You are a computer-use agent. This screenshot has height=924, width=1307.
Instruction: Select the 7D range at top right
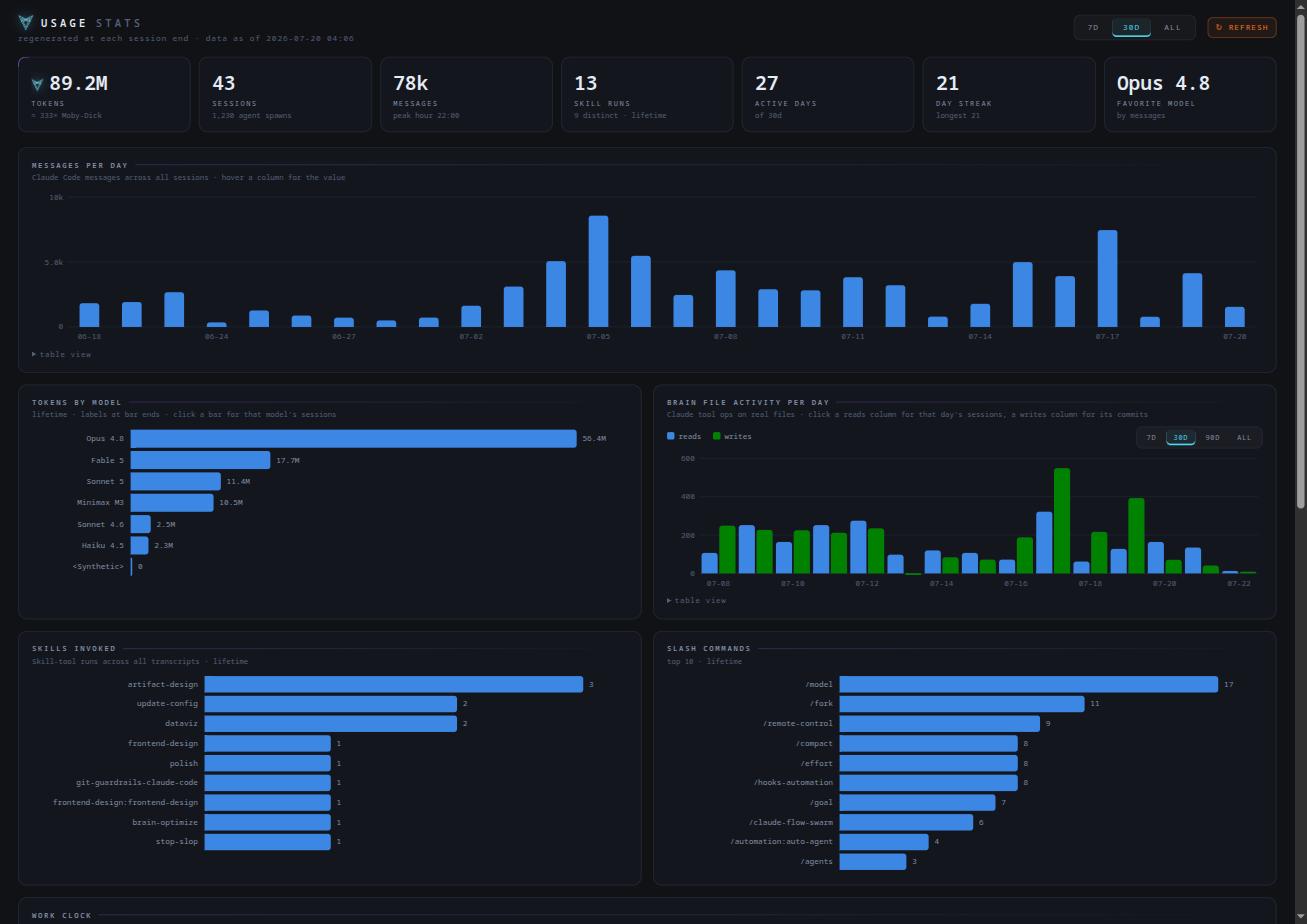(x=1093, y=28)
